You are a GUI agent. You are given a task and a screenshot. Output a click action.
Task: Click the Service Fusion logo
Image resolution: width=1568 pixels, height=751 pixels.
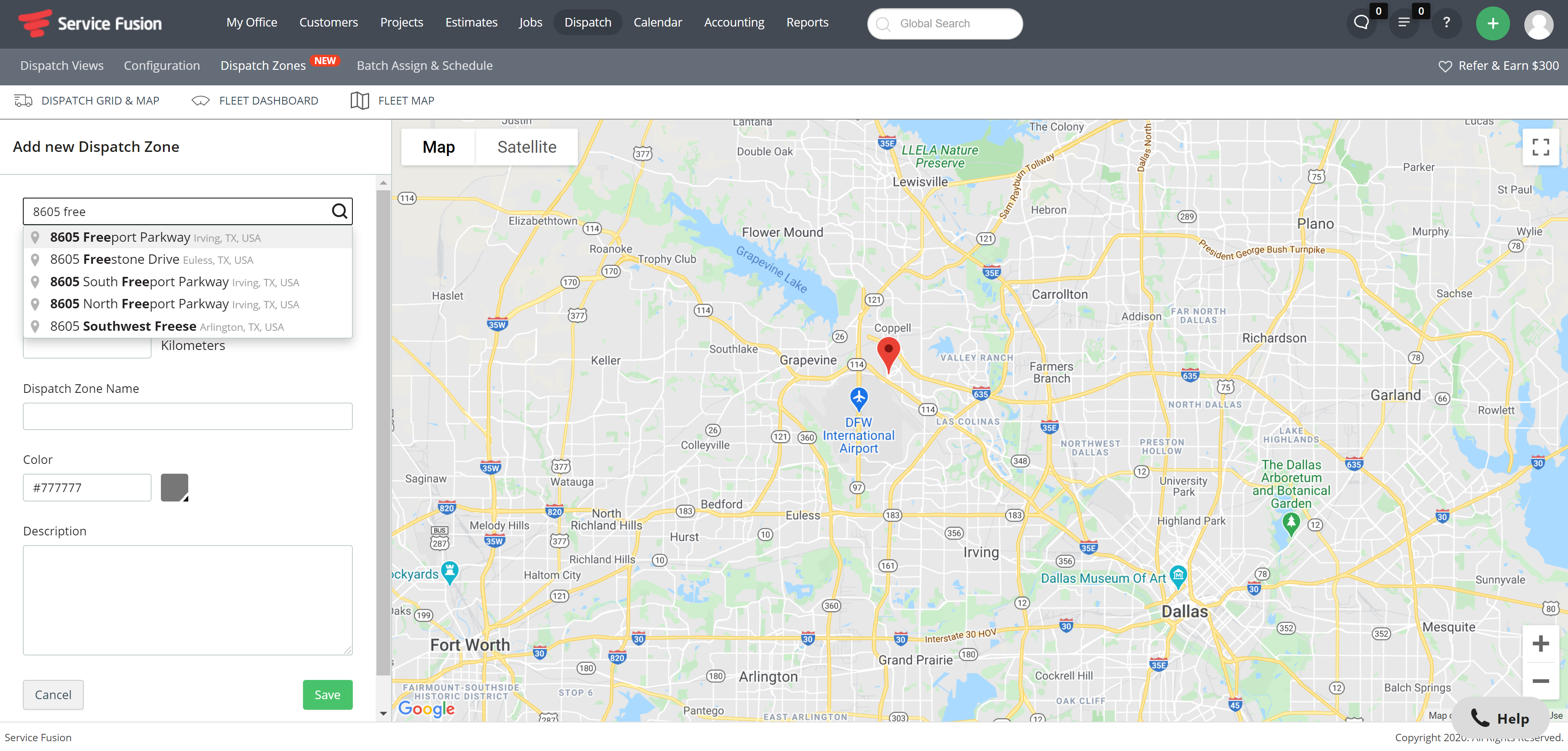(x=90, y=23)
